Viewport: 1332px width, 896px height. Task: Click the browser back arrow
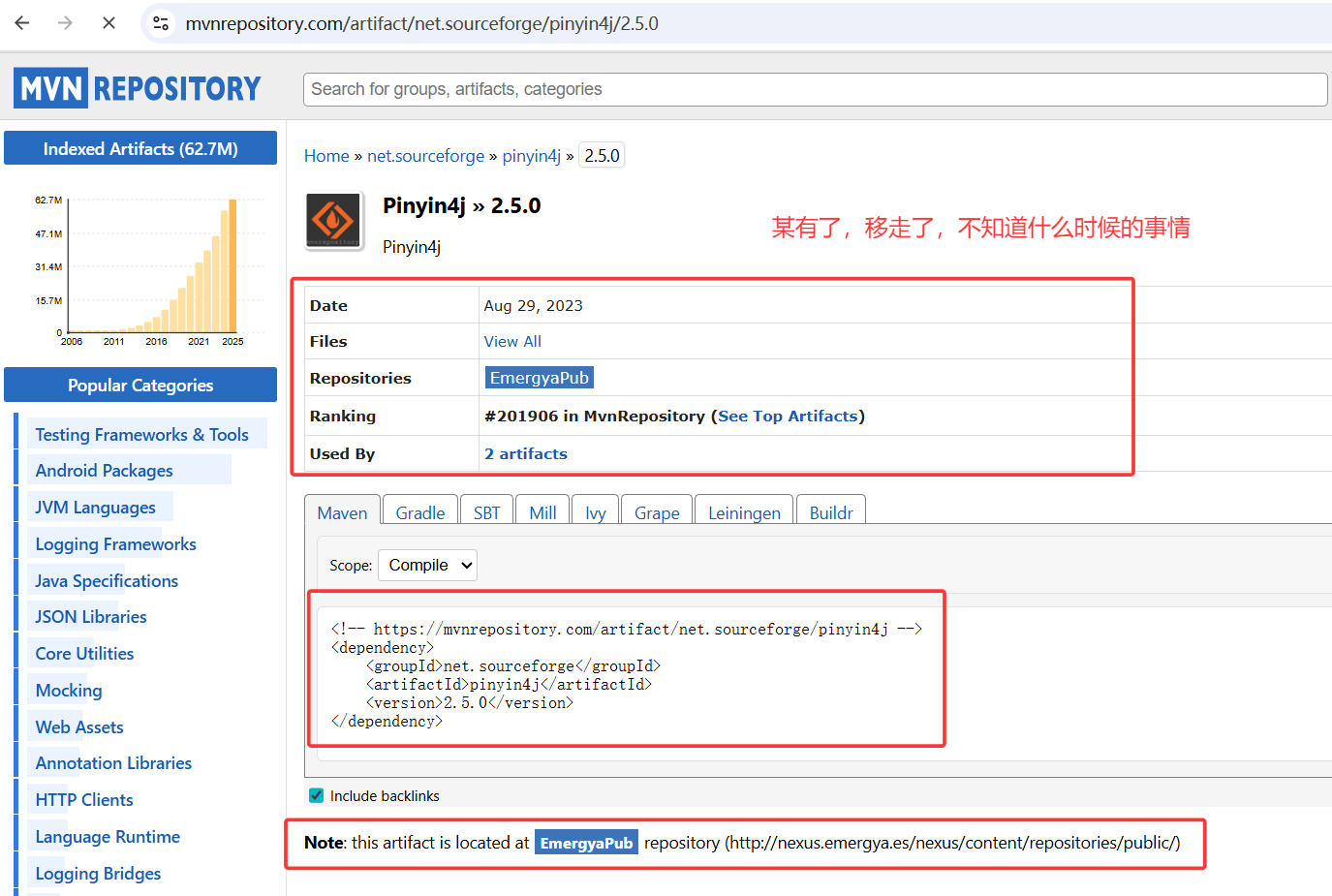(22, 23)
